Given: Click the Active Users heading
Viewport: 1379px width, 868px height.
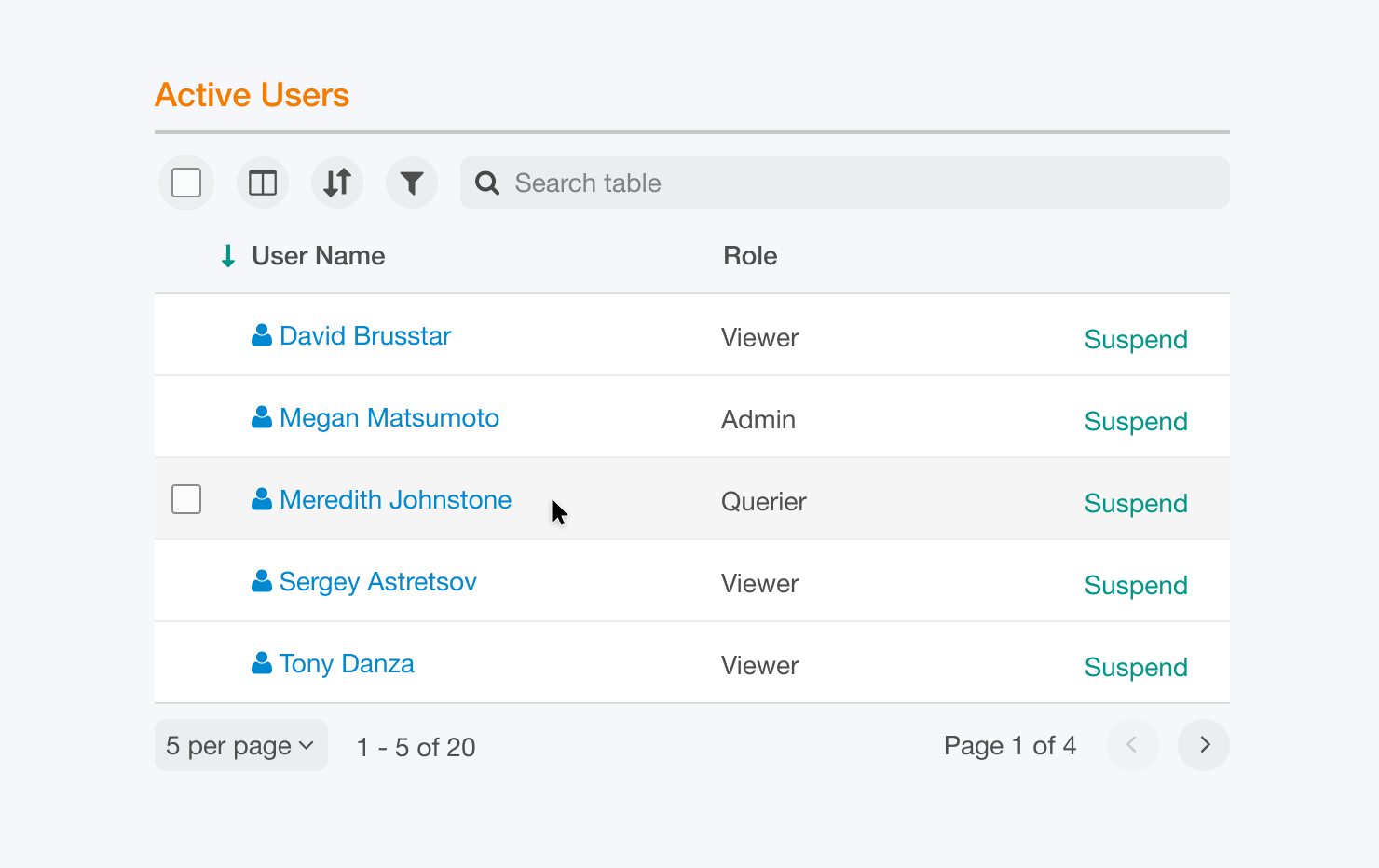Looking at the screenshot, I should coord(252,95).
